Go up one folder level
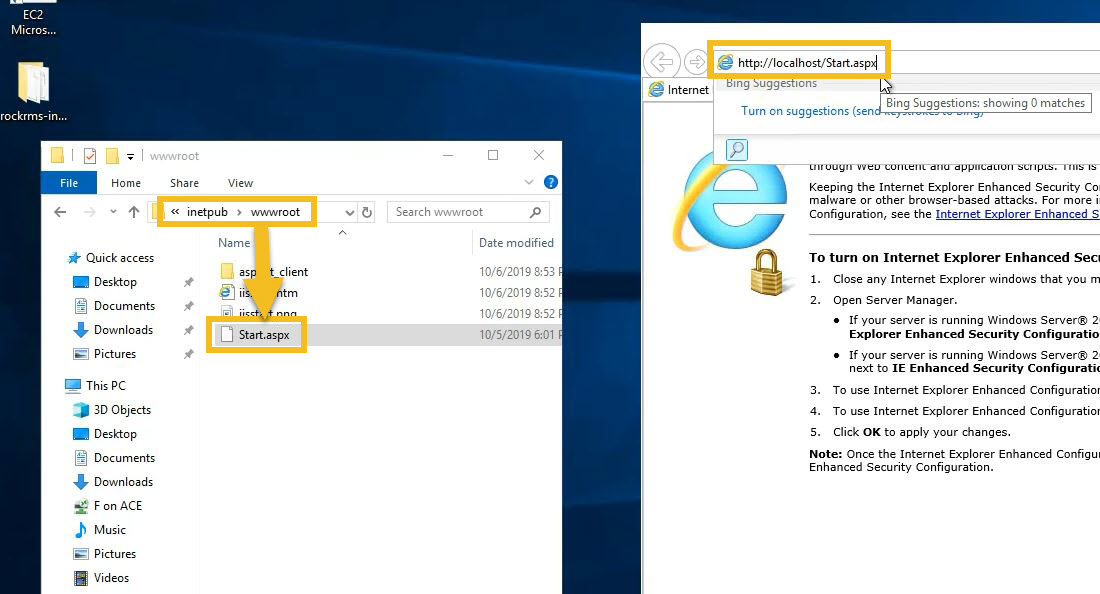This screenshot has width=1100, height=594. pyautogui.click(x=134, y=212)
